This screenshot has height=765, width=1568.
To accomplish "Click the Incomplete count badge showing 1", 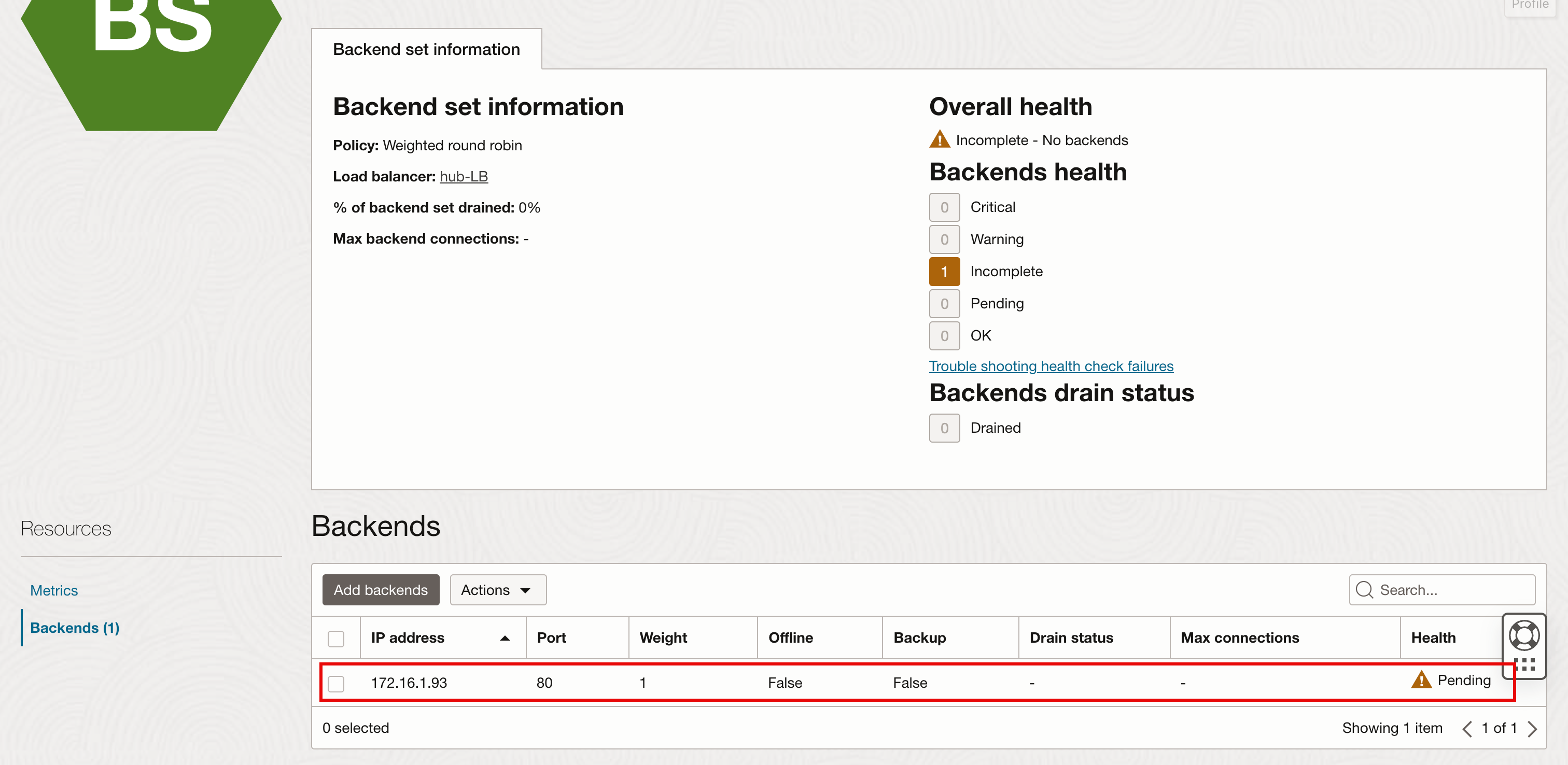I will [944, 272].
